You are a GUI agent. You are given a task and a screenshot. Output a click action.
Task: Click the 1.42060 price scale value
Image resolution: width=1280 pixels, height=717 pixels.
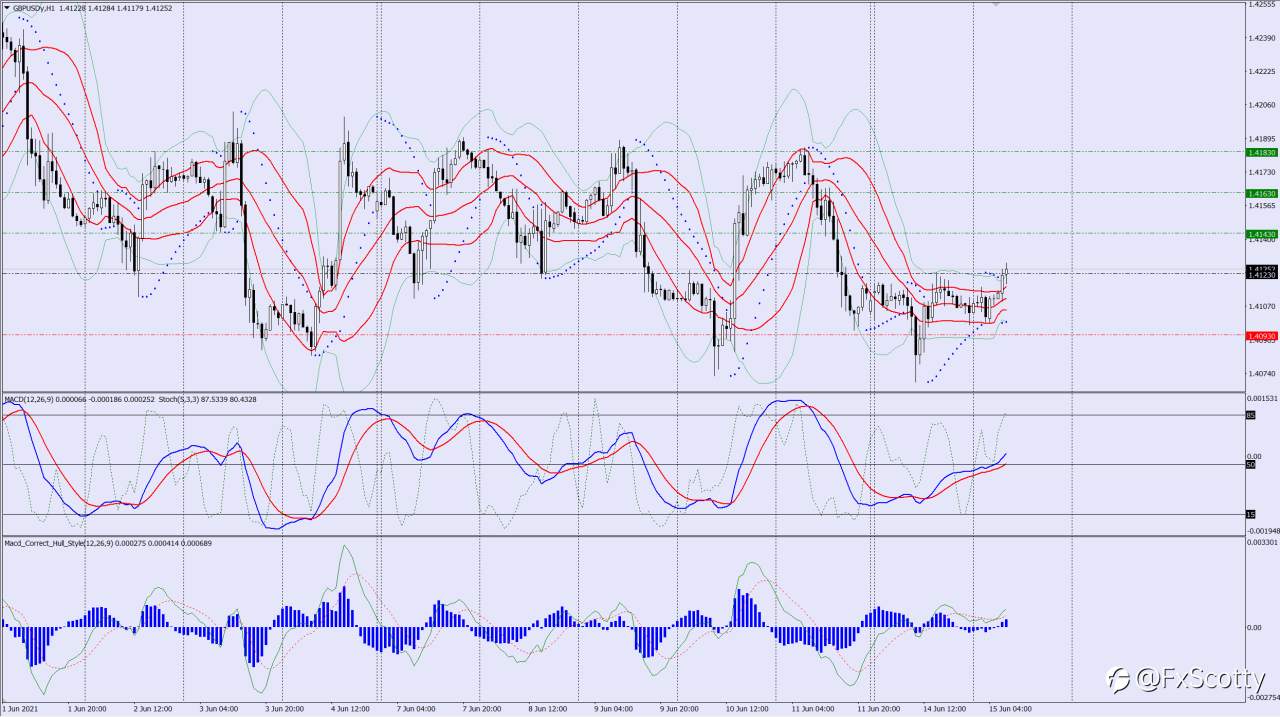pos(1262,105)
